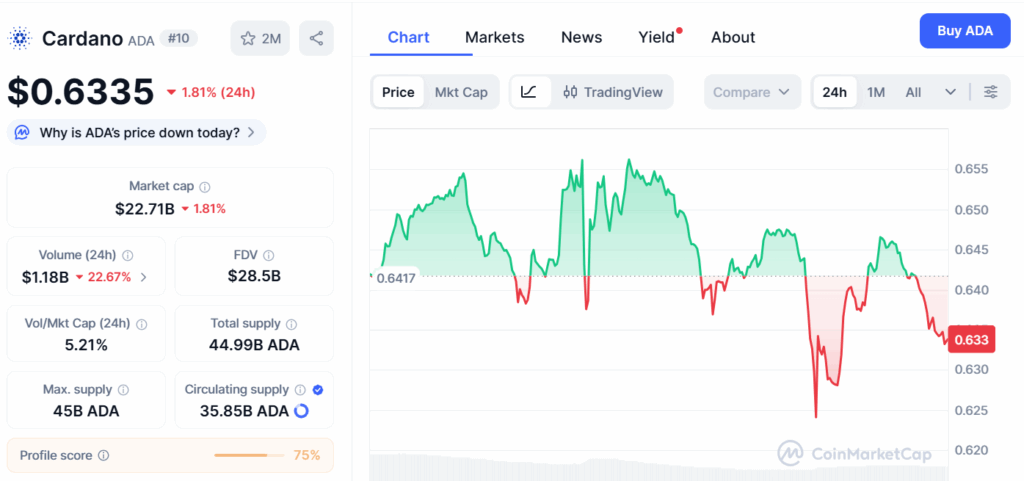Image resolution: width=1024 pixels, height=481 pixels.
Task: Select the line chart icon
Action: coord(529,92)
